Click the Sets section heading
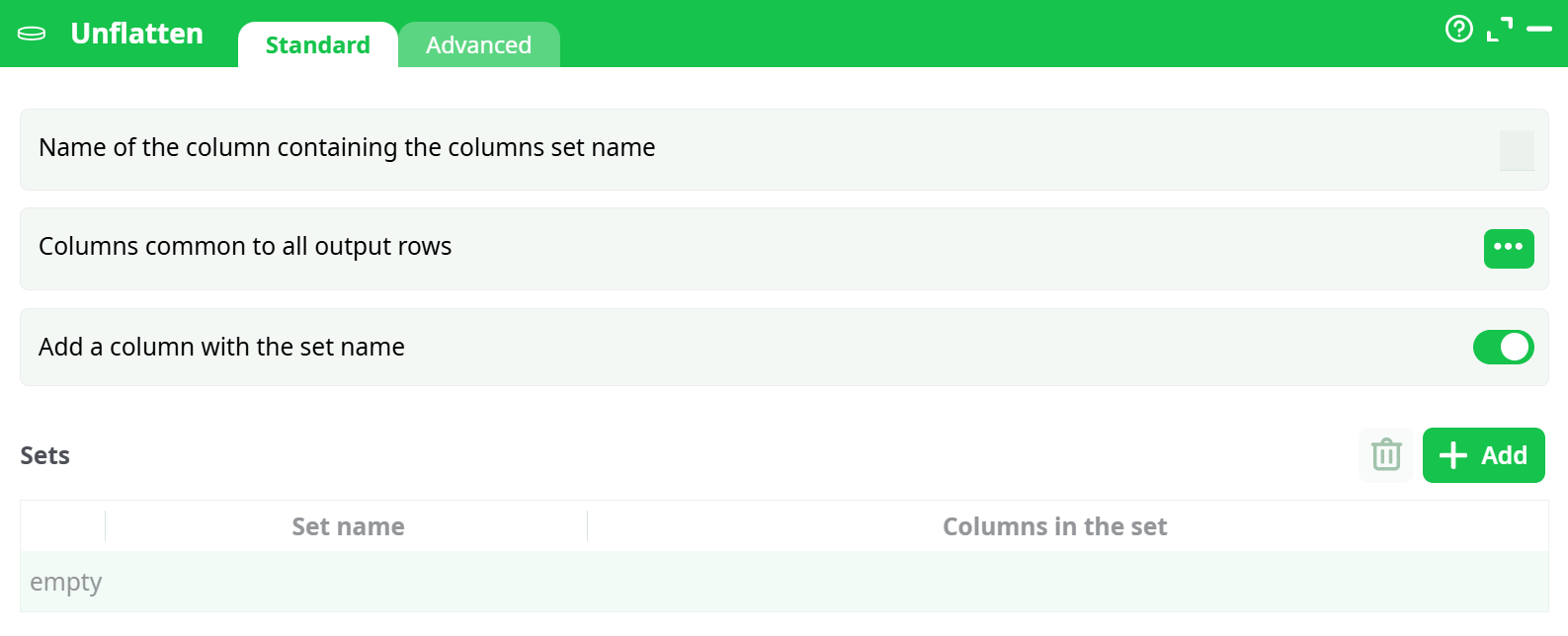 (x=45, y=455)
